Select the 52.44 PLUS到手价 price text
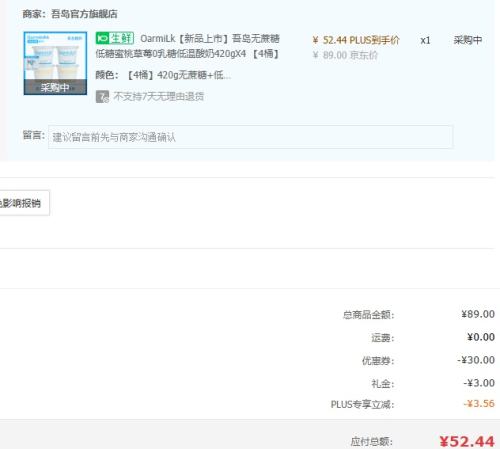This screenshot has width=500, height=449. (356, 40)
